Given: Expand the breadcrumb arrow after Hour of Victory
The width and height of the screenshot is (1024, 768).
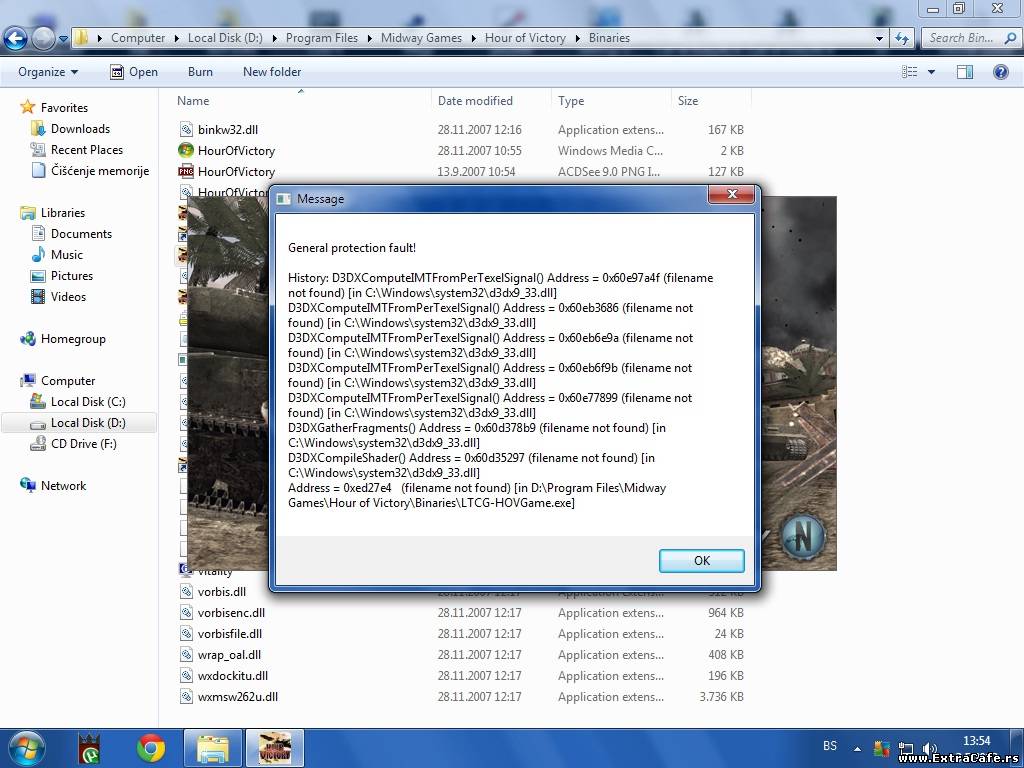Looking at the screenshot, I should click(x=577, y=38).
